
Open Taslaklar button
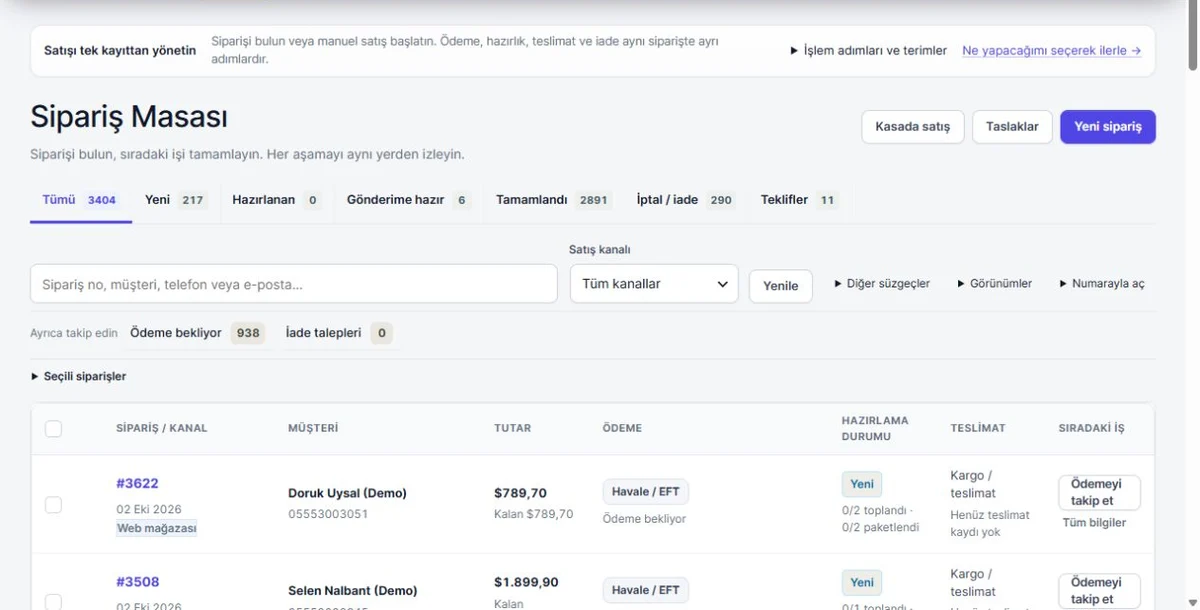tap(1012, 127)
